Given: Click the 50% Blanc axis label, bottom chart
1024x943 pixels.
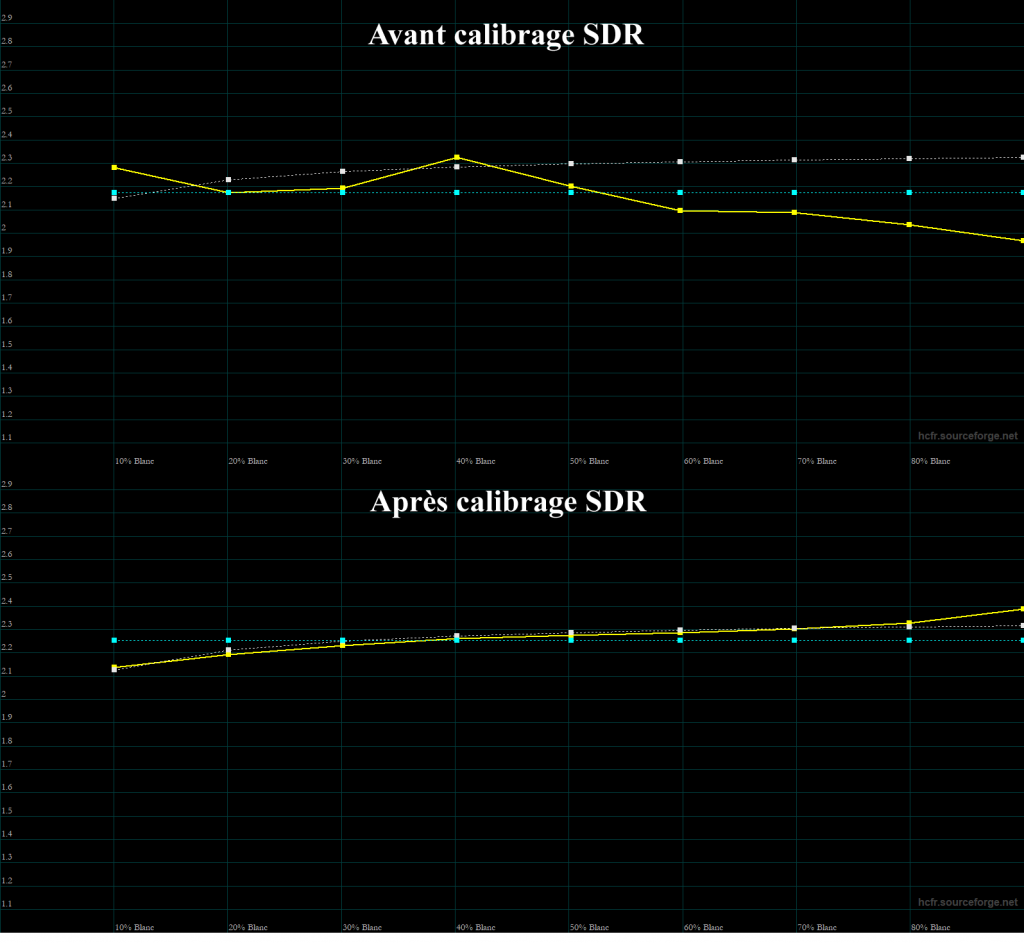Looking at the screenshot, I should point(591,927).
